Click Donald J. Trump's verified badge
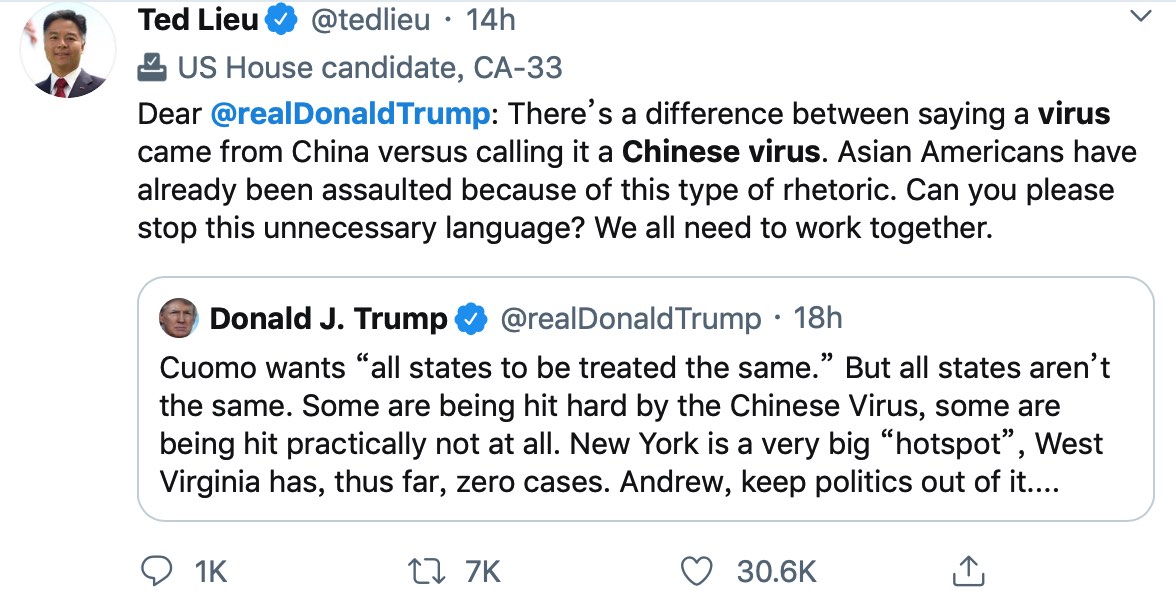Screen dimensions: 1176x610 [471, 319]
